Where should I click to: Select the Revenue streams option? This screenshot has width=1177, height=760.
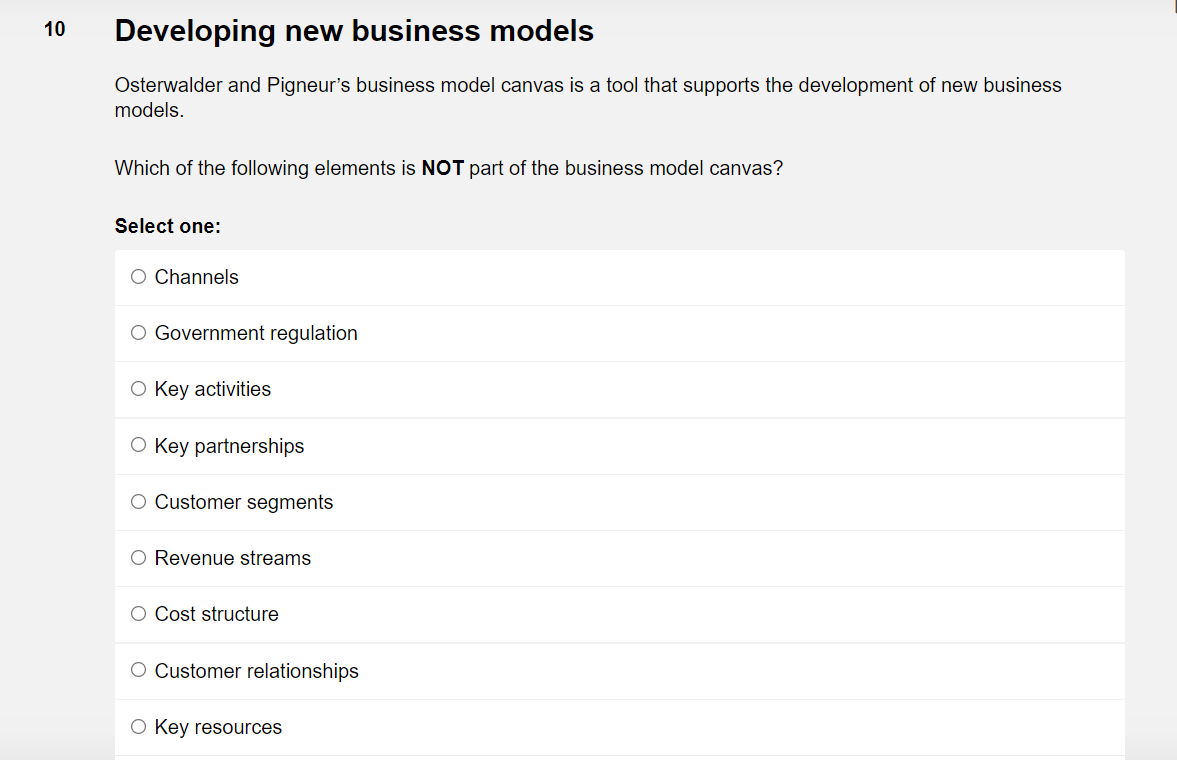pyautogui.click(x=138, y=557)
